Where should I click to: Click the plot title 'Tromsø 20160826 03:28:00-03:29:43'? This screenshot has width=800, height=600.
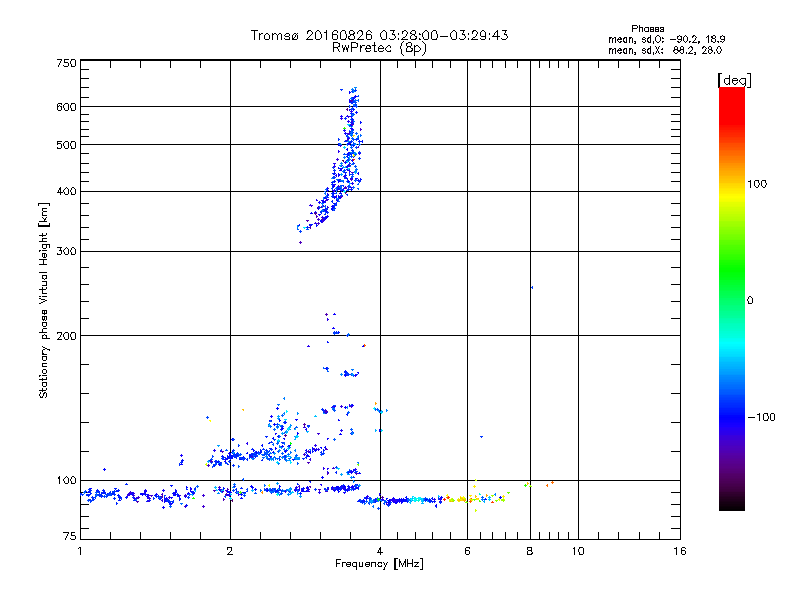point(379,35)
